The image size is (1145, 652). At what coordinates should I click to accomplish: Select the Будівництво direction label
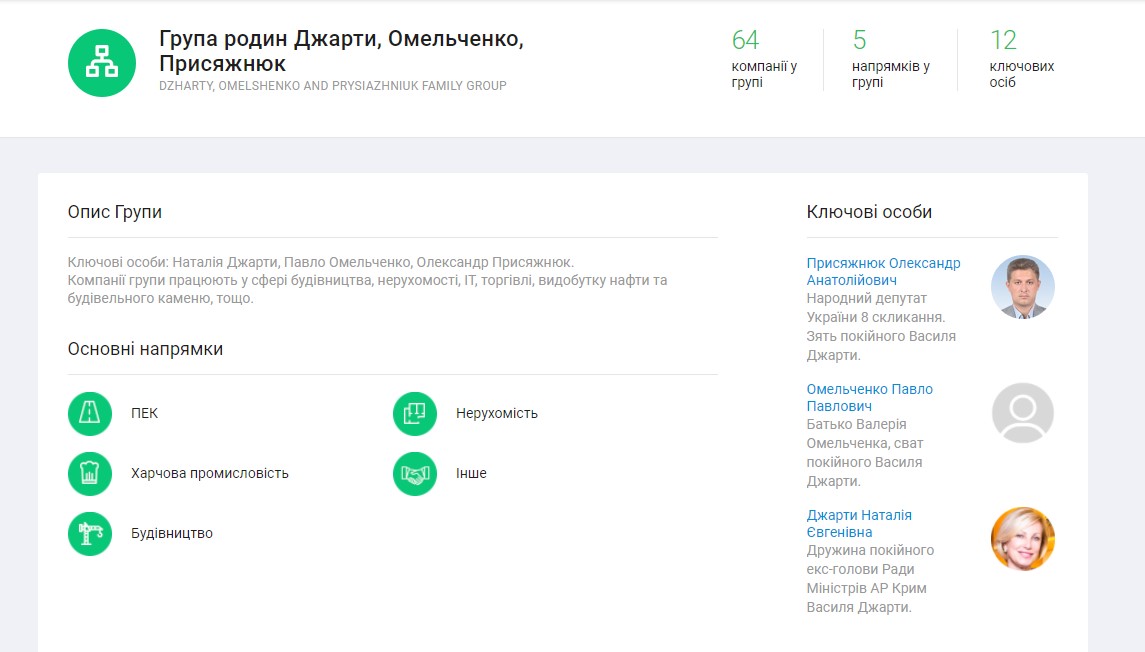pyautogui.click(x=171, y=534)
